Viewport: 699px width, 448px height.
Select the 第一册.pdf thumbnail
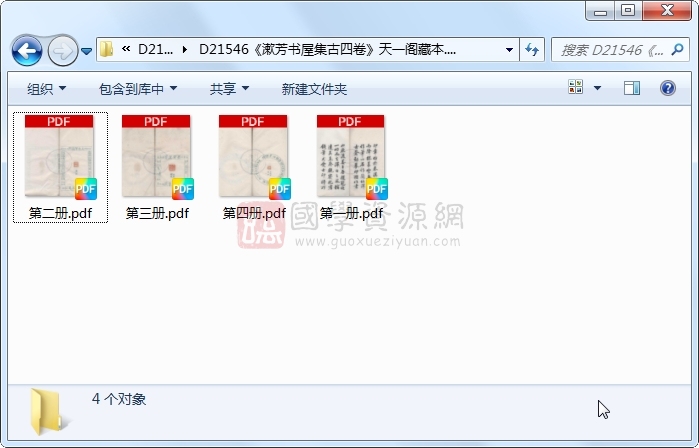click(x=351, y=156)
